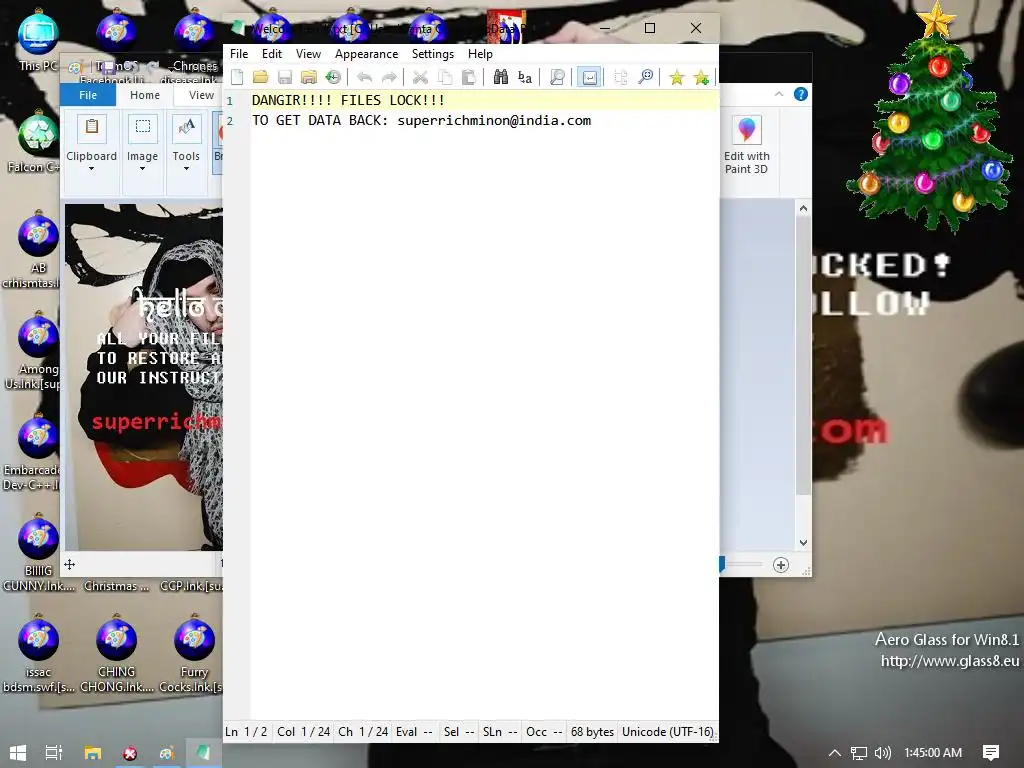Open Task View on the taskbar
The width and height of the screenshot is (1024, 768).
point(54,753)
